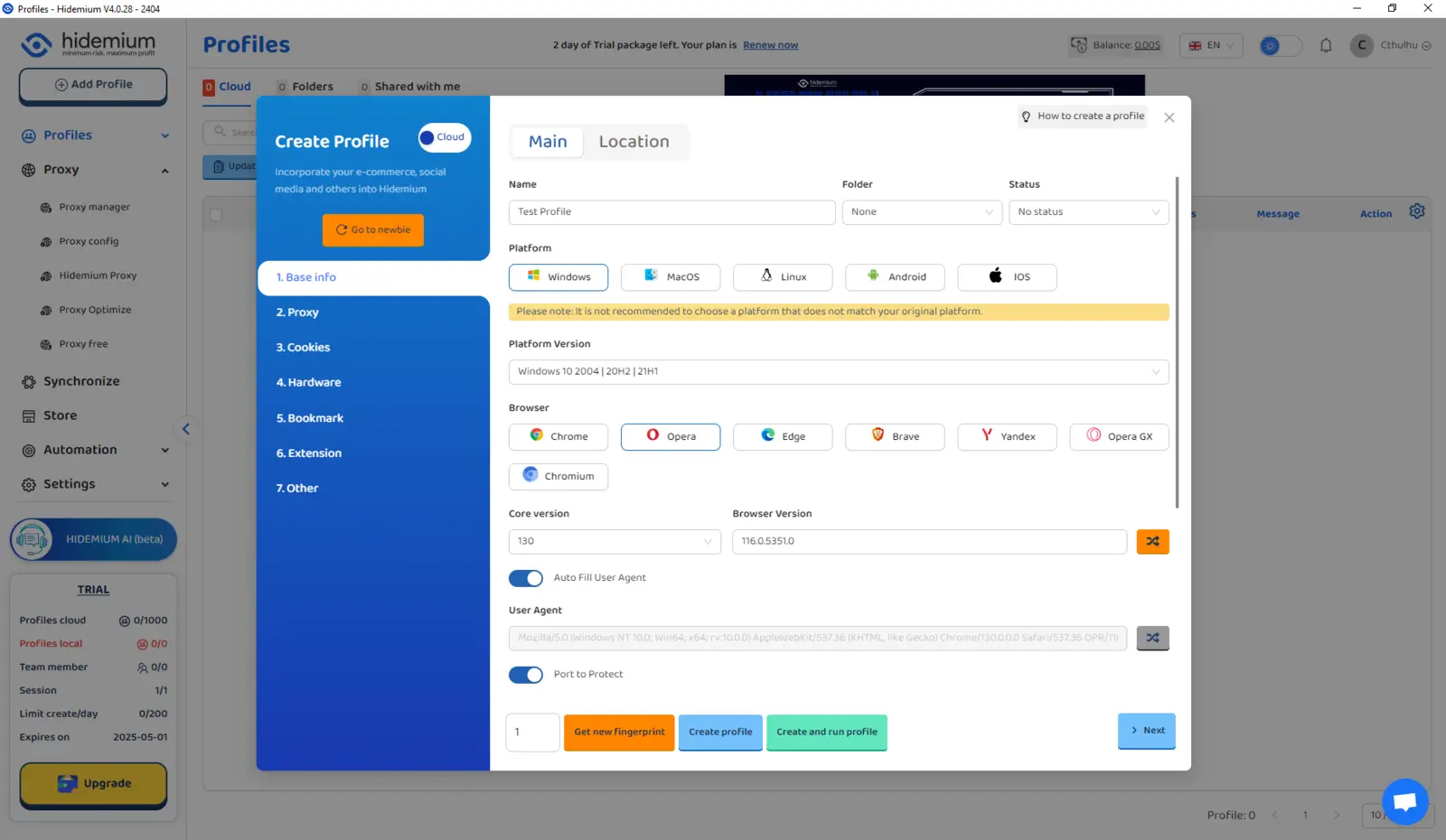1446x840 pixels.
Task: Select Linux platform
Action: [x=783, y=277]
